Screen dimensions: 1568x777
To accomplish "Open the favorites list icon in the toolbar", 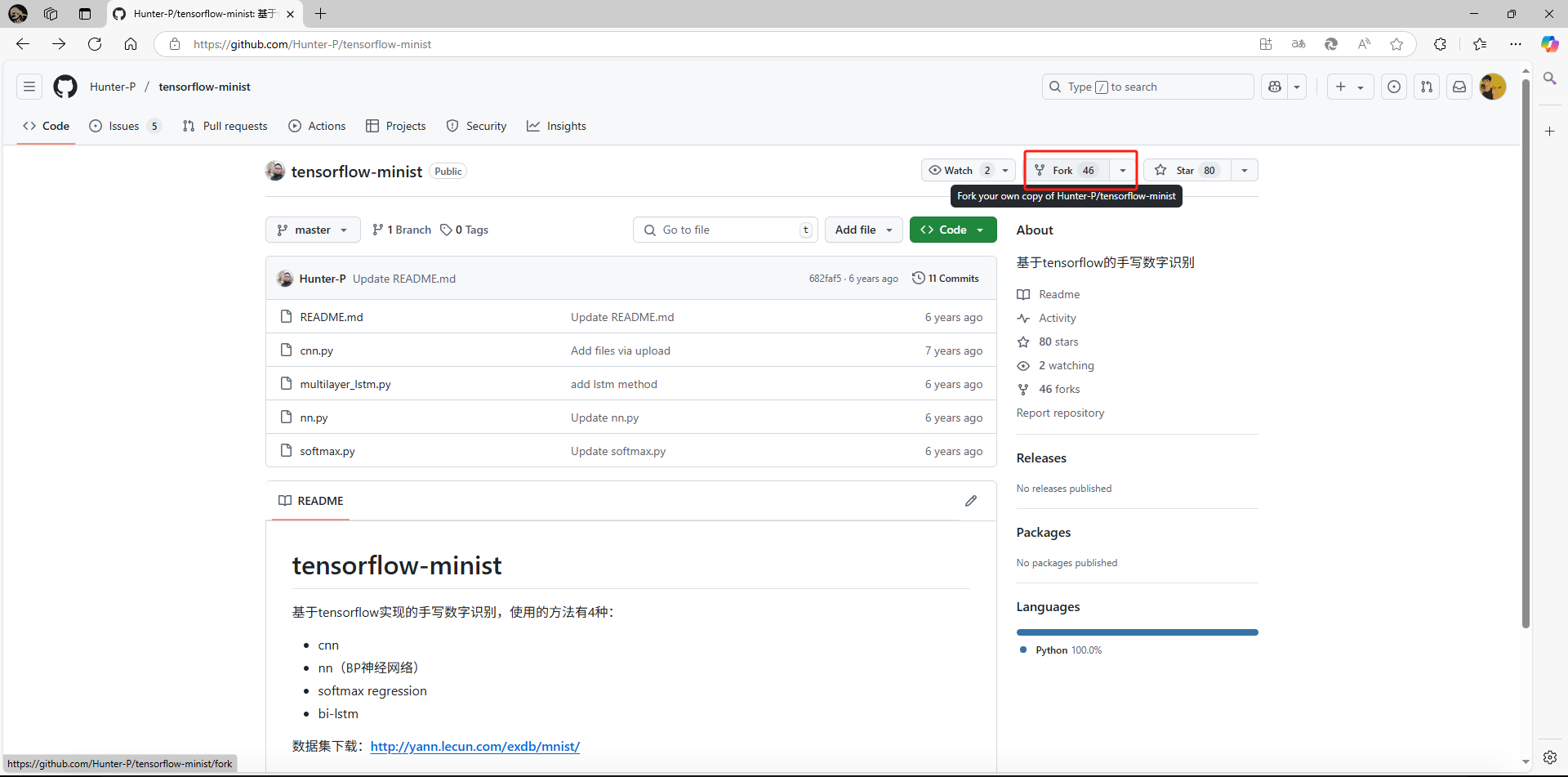I will tap(1480, 44).
